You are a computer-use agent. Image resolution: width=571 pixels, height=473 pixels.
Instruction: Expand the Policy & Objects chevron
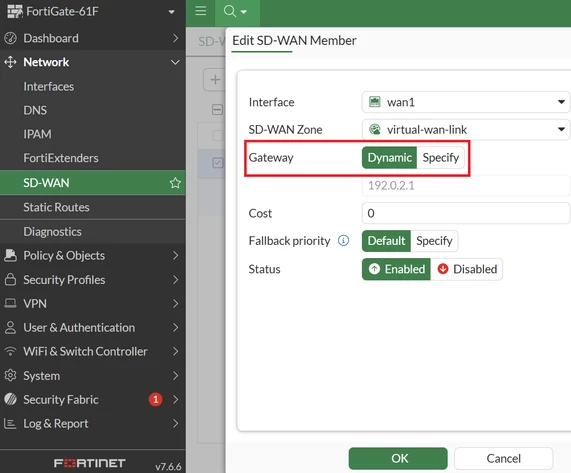175,256
